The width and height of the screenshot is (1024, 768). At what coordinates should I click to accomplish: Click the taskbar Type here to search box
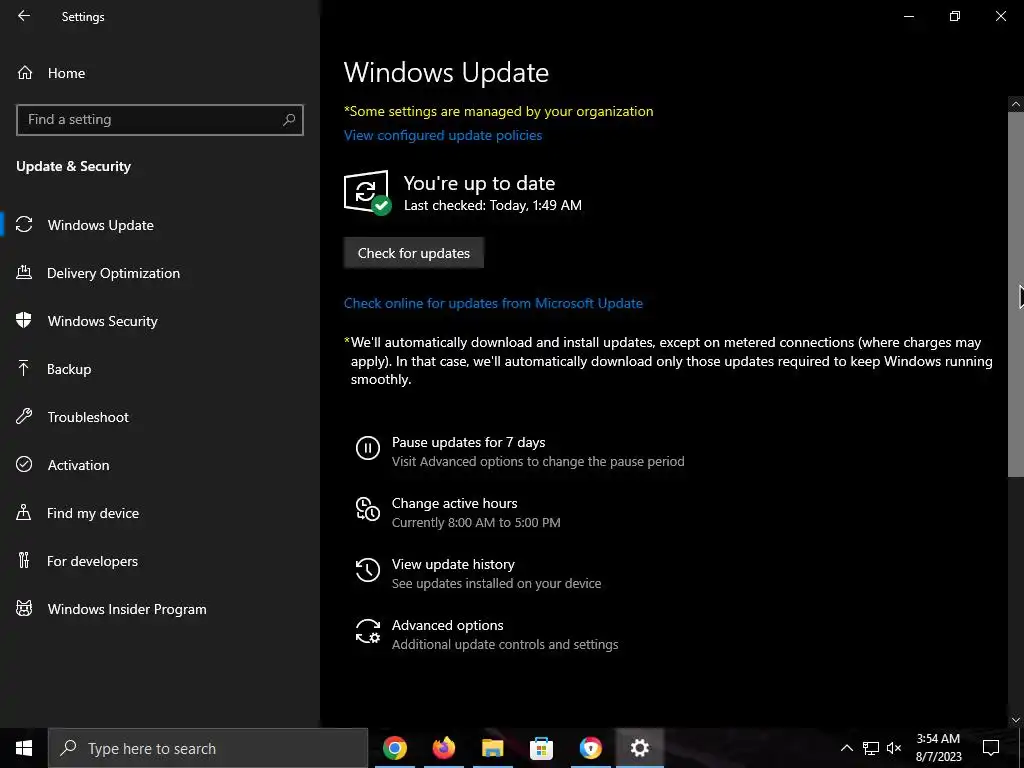click(x=208, y=748)
